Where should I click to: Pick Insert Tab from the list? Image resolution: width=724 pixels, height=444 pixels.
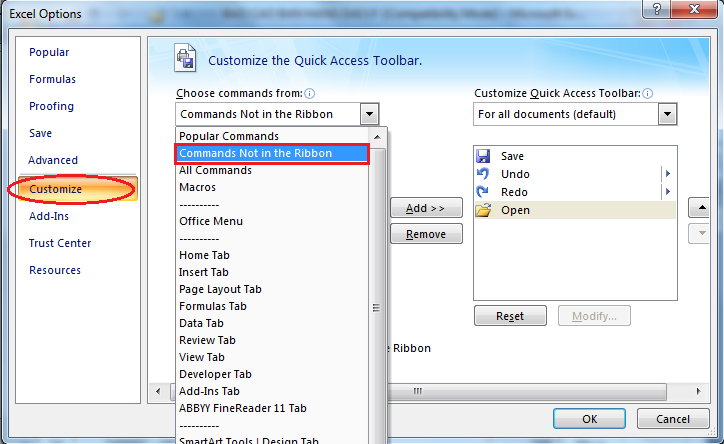click(x=272, y=272)
